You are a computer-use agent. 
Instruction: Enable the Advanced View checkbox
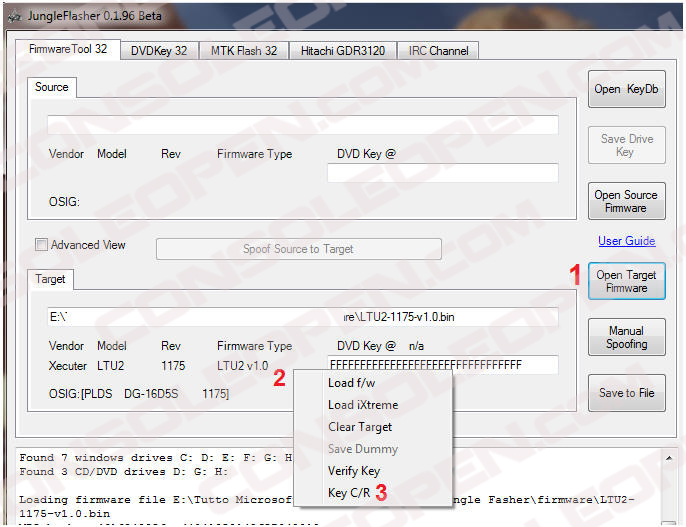point(42,244)
